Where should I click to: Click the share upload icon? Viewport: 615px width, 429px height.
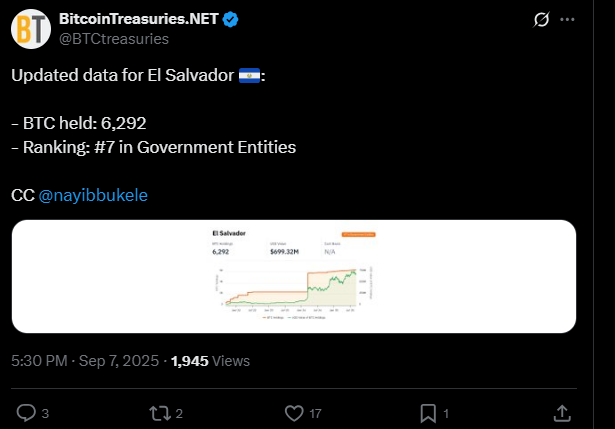click(562, 412)
